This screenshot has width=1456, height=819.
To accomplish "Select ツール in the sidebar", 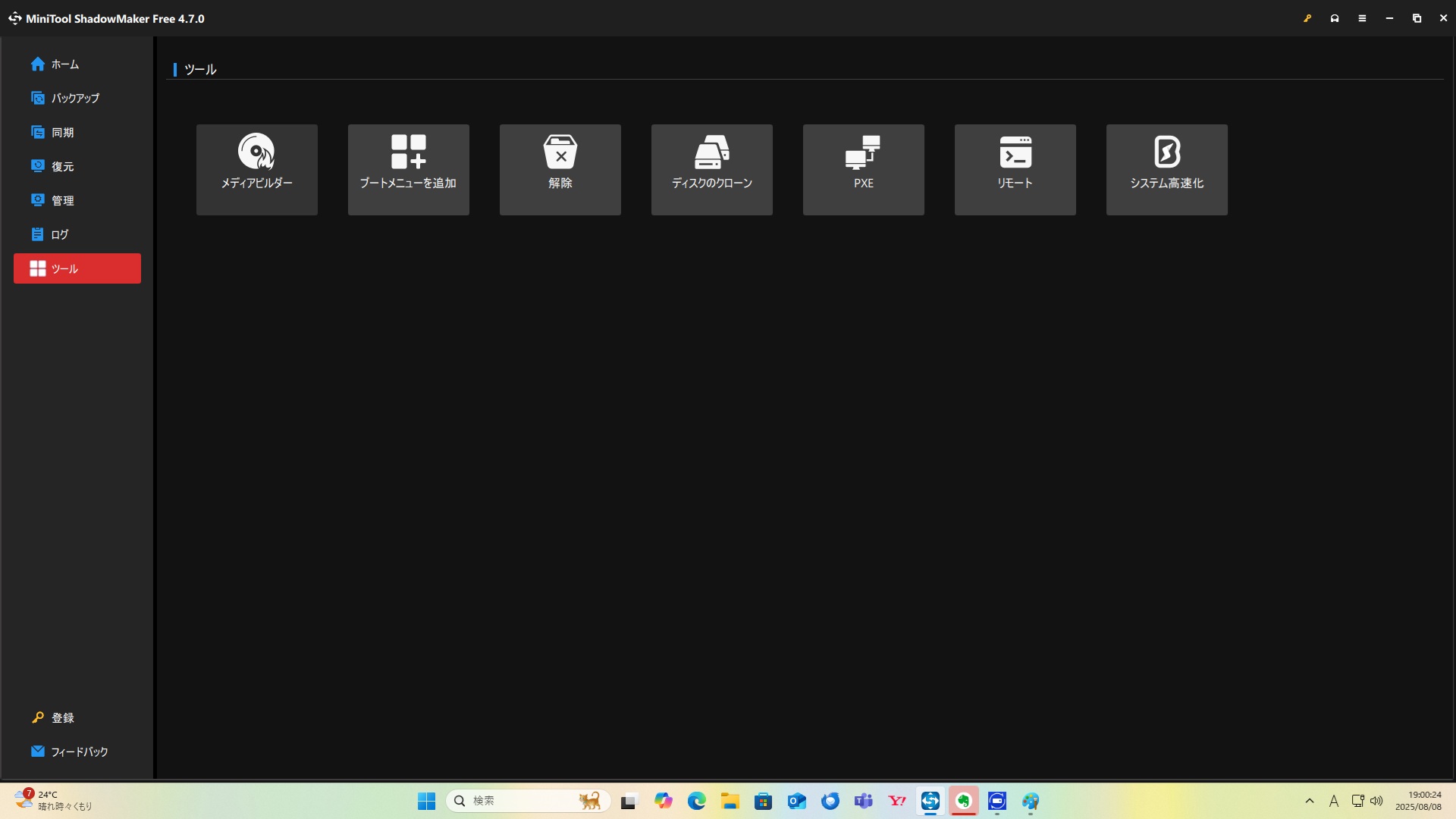I will pyautogui.click(x=77, y=268).
